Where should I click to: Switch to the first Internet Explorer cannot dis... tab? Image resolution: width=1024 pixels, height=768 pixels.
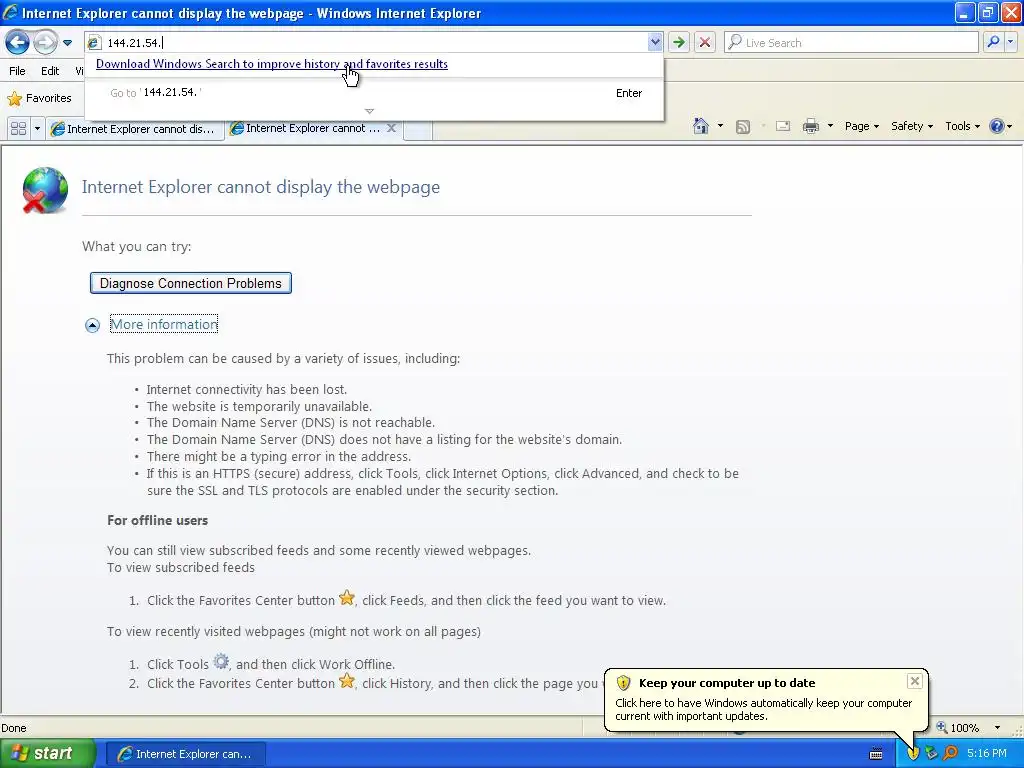pyautogui.click(x=134, y=129)
